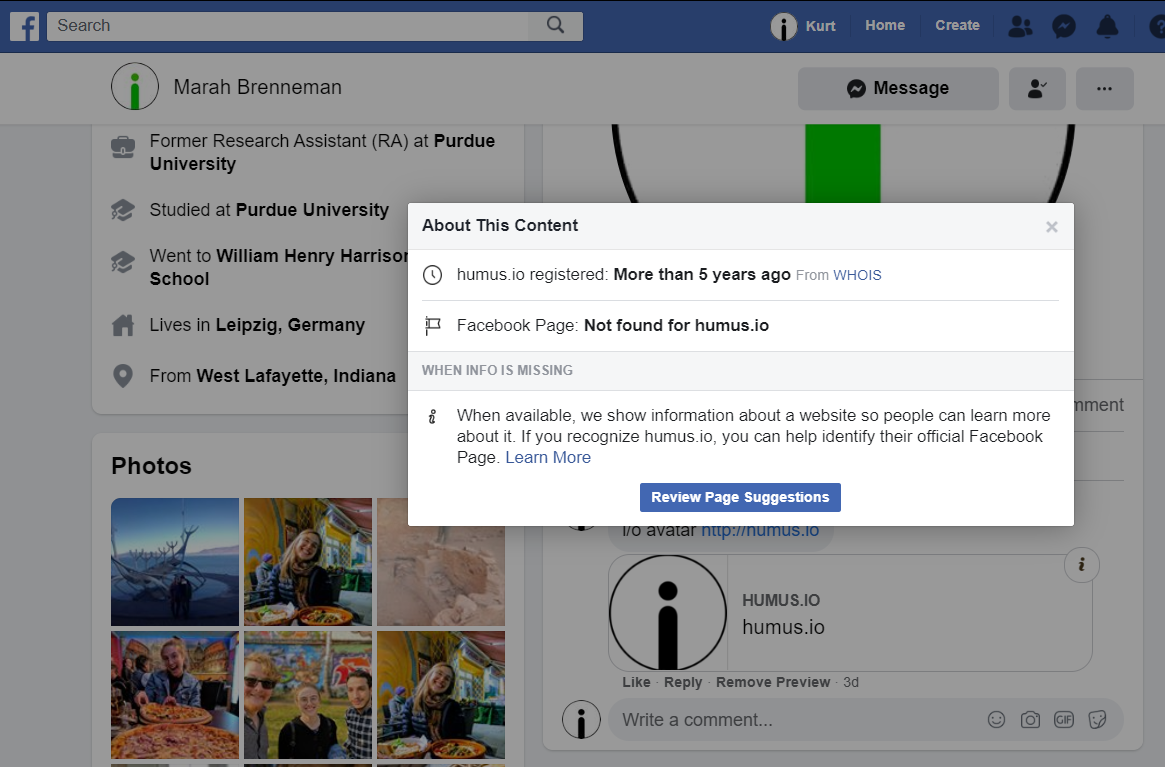Open the group selfie of three people photo

[308, 695]
